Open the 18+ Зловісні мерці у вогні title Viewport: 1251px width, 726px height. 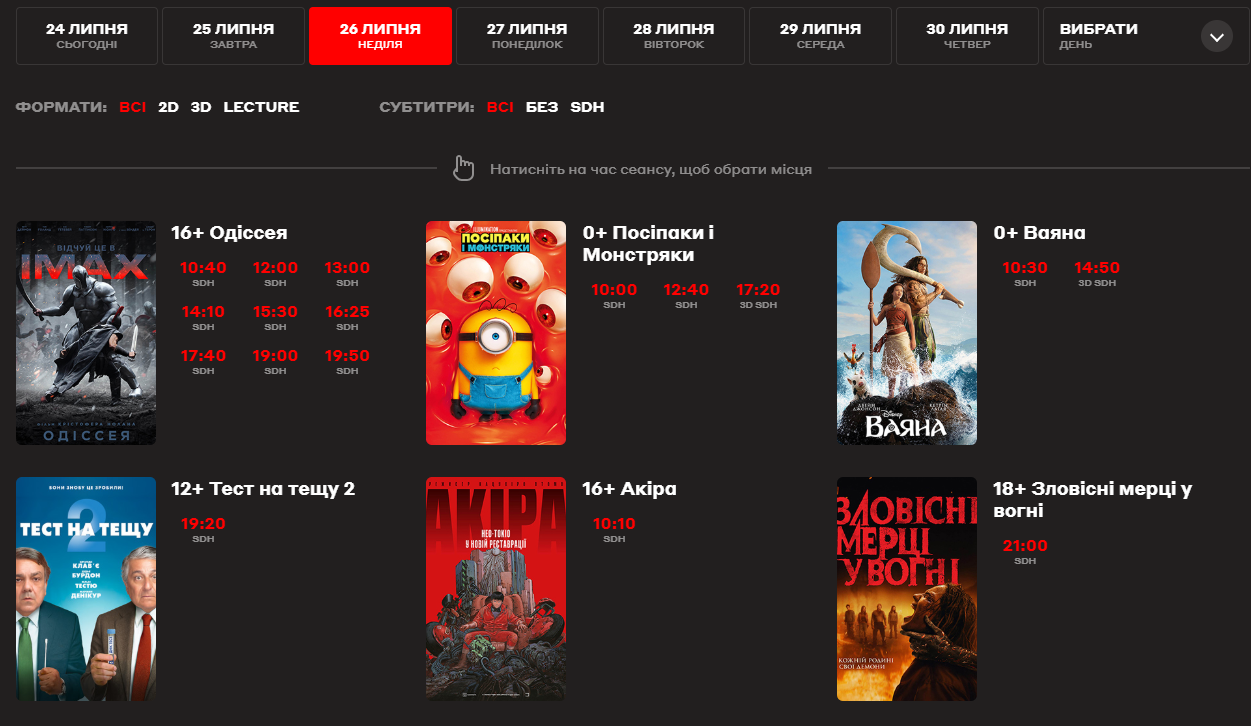pyautogui.click(x=1093, y=500)
